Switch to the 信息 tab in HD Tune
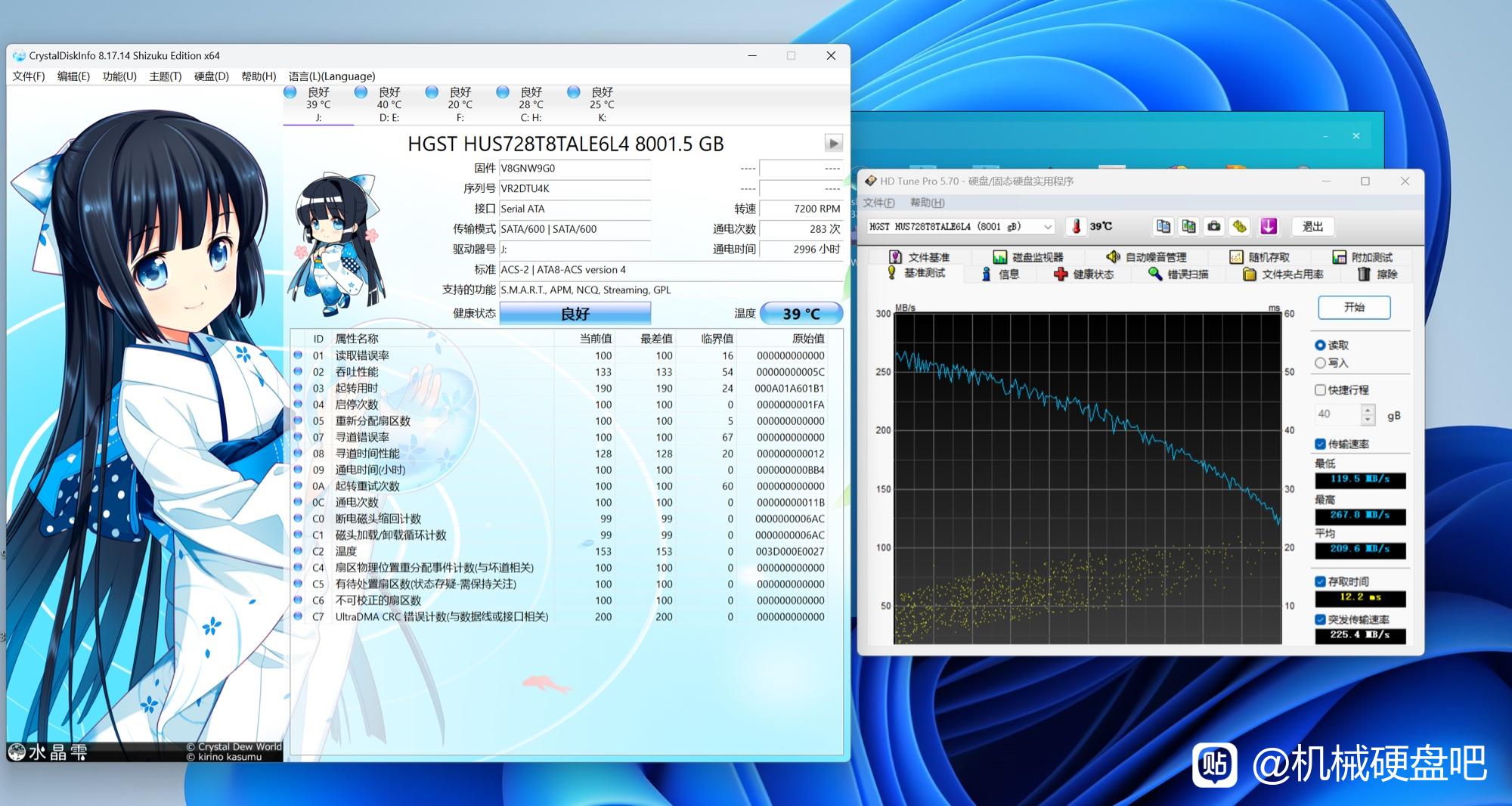1512x806 pixels. [1000, 274]
